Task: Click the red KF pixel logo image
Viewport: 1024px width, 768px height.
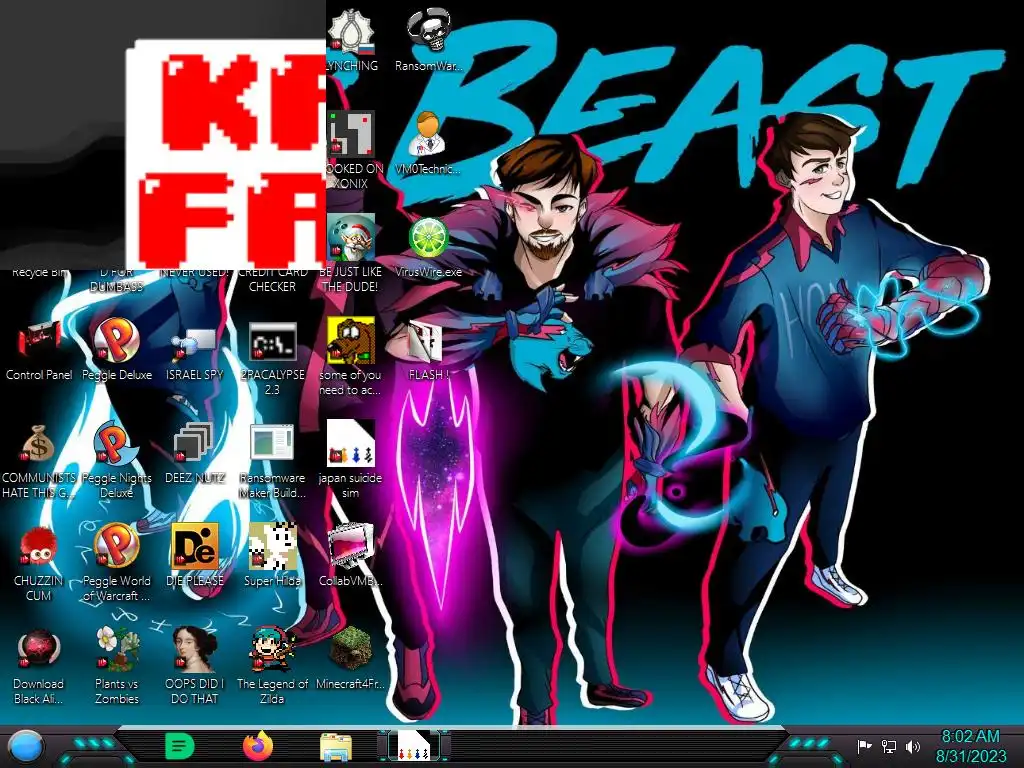Action: point(226,154)
